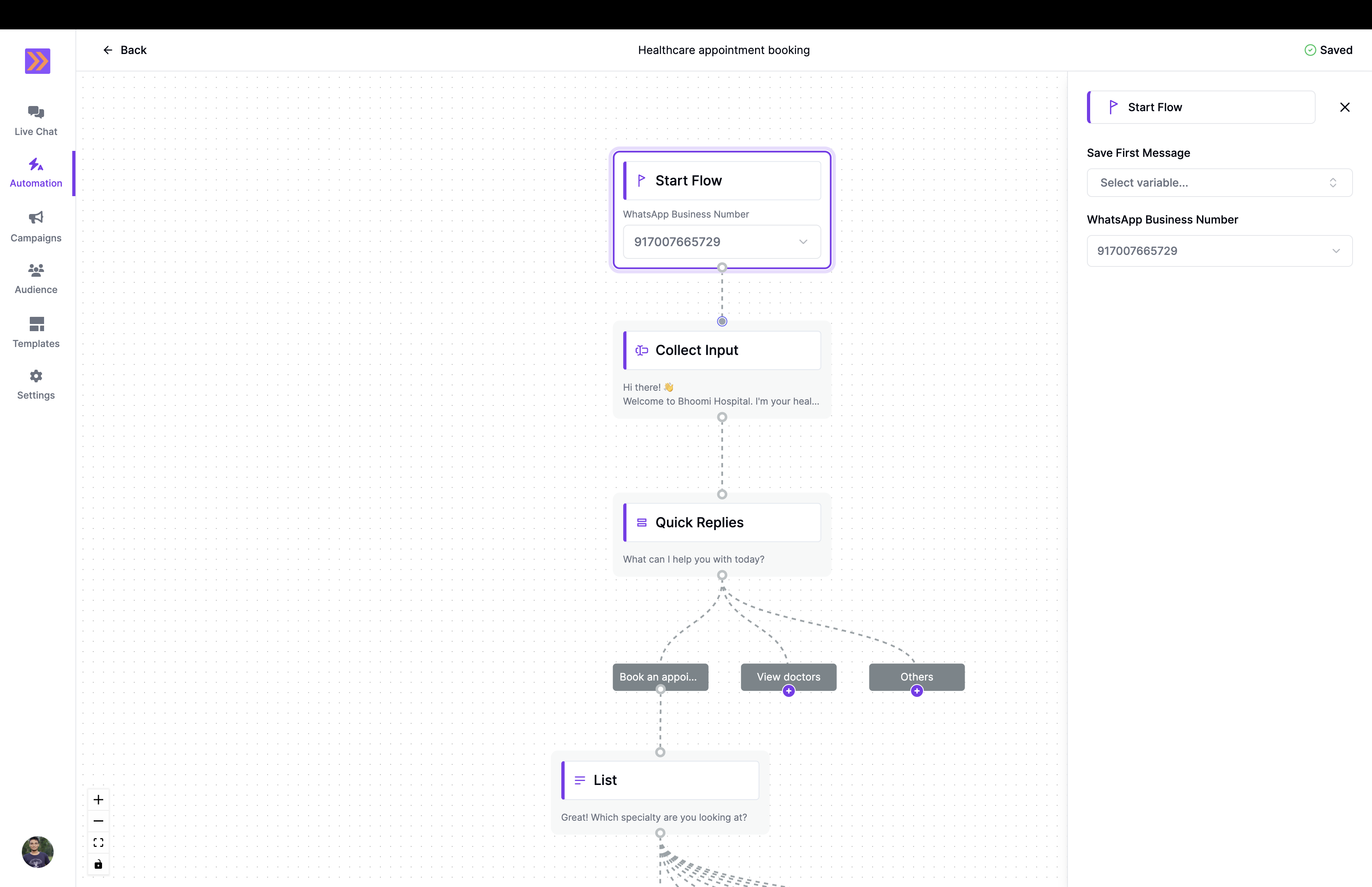Close the Start Flow settings panel
Image resolution: width=1372 pixels, height=887 pixels.
point(1344,107)
